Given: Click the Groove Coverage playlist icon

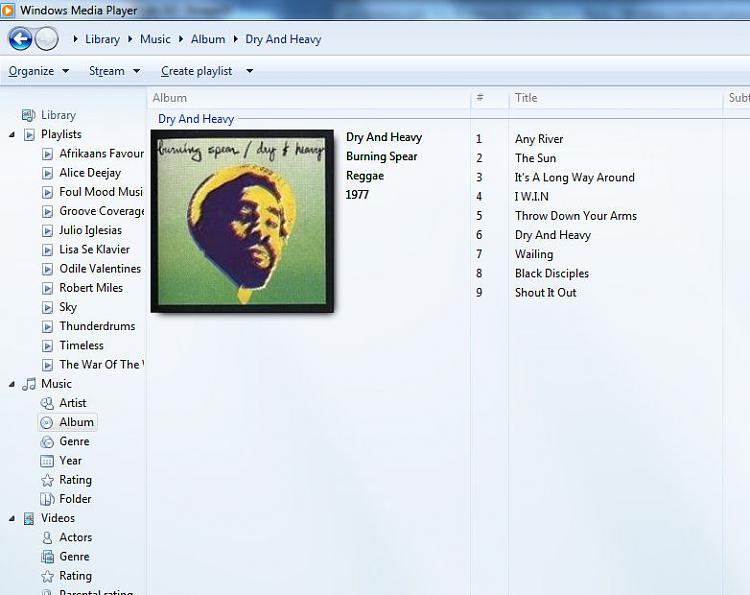Looking at the screenshot, I should 47,211.
